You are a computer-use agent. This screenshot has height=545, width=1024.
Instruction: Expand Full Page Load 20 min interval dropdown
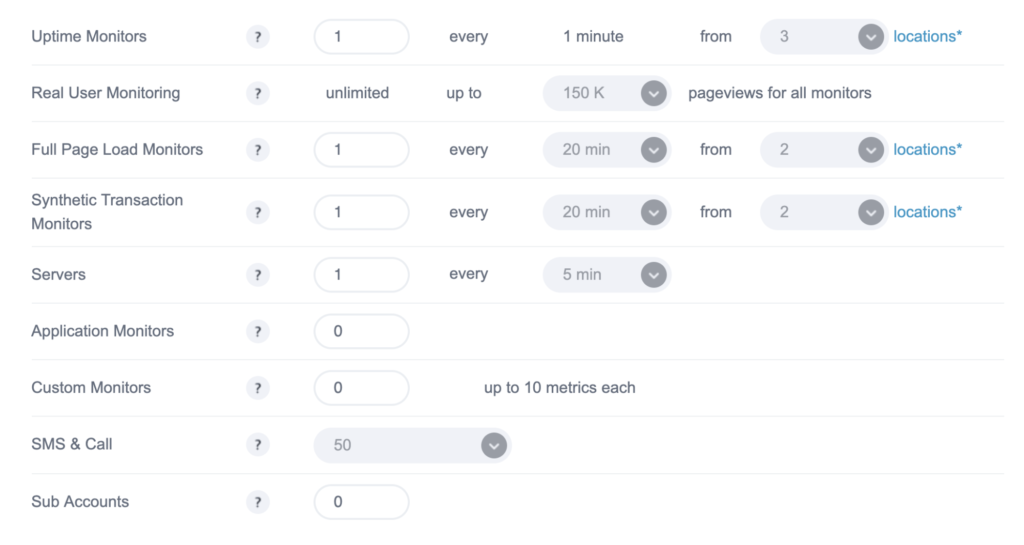tap(607, 150)
